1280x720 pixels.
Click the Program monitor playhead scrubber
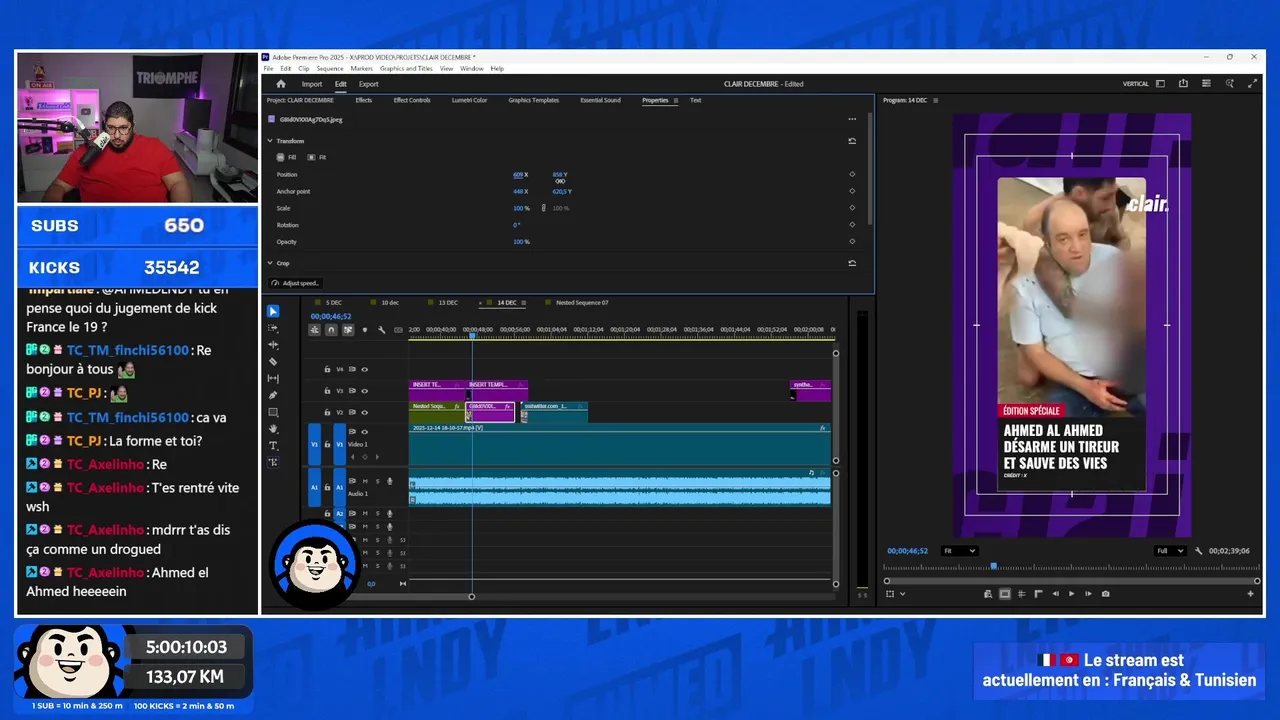993,566
